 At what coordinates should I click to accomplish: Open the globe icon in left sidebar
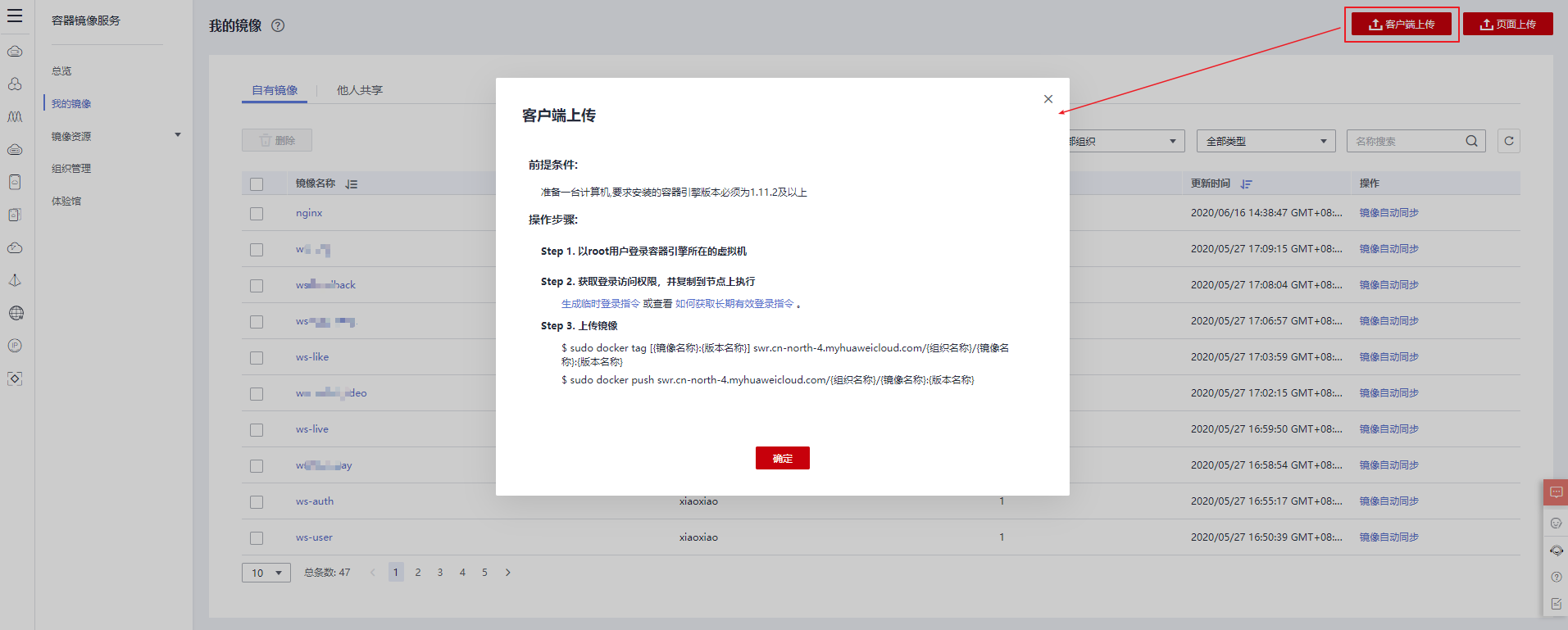15,313
